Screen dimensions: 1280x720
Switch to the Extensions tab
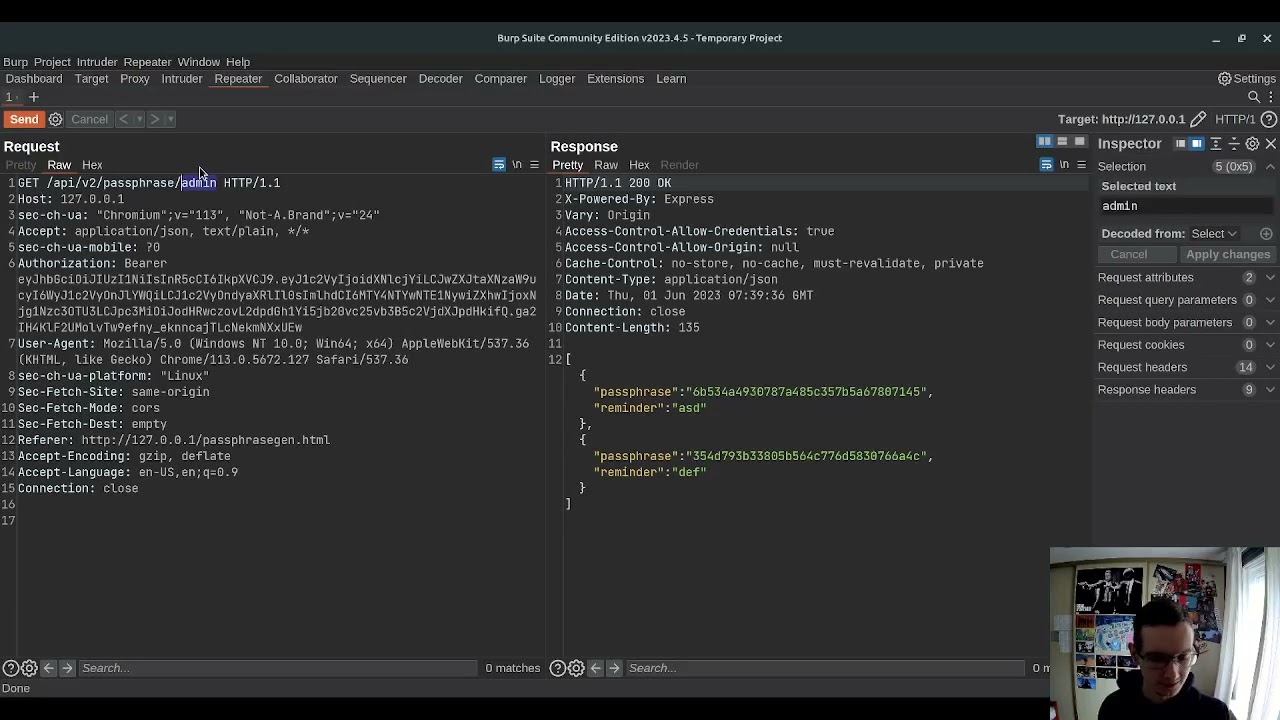point(615,79)
